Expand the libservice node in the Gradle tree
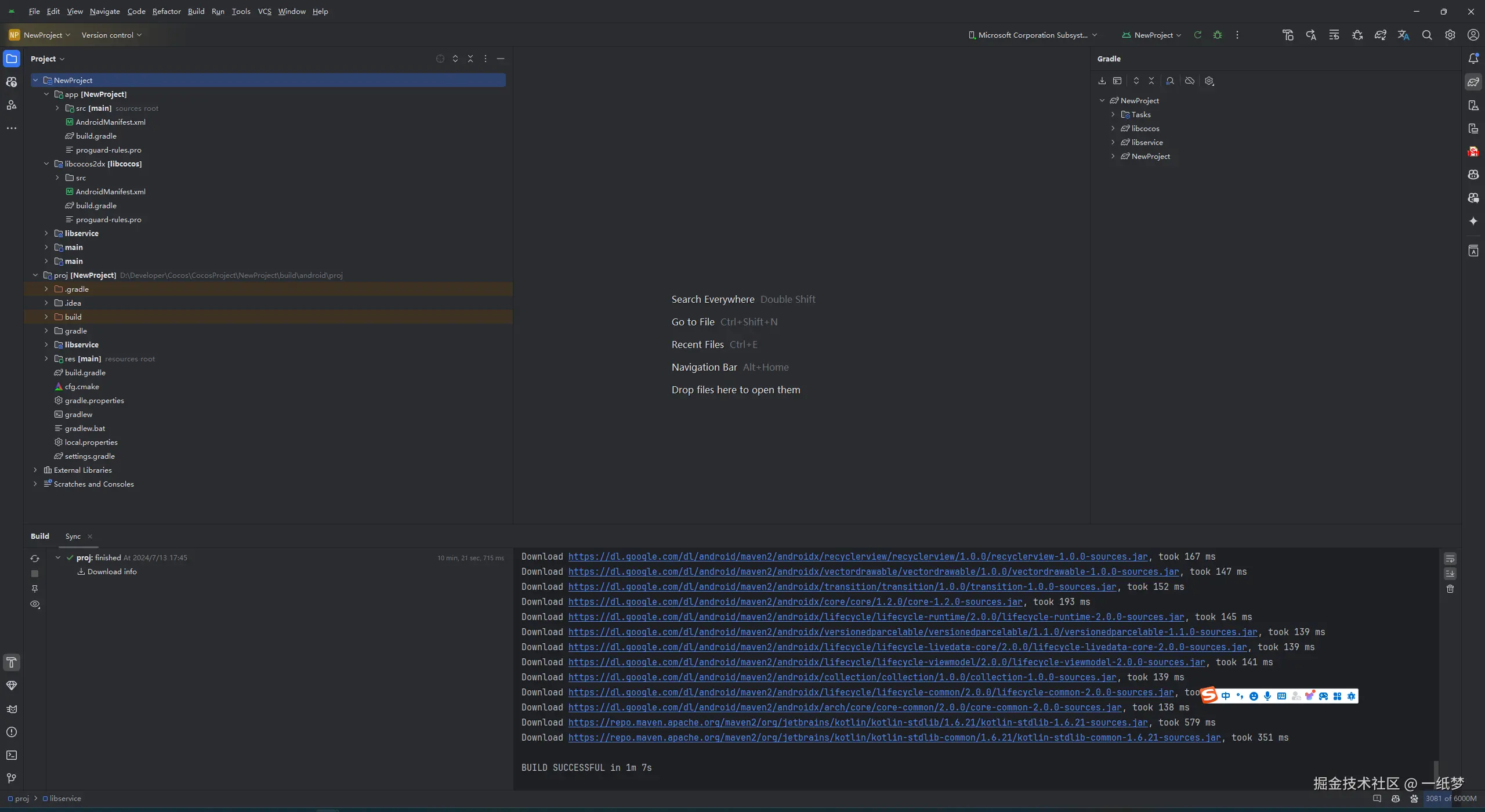 [1113, 142]
